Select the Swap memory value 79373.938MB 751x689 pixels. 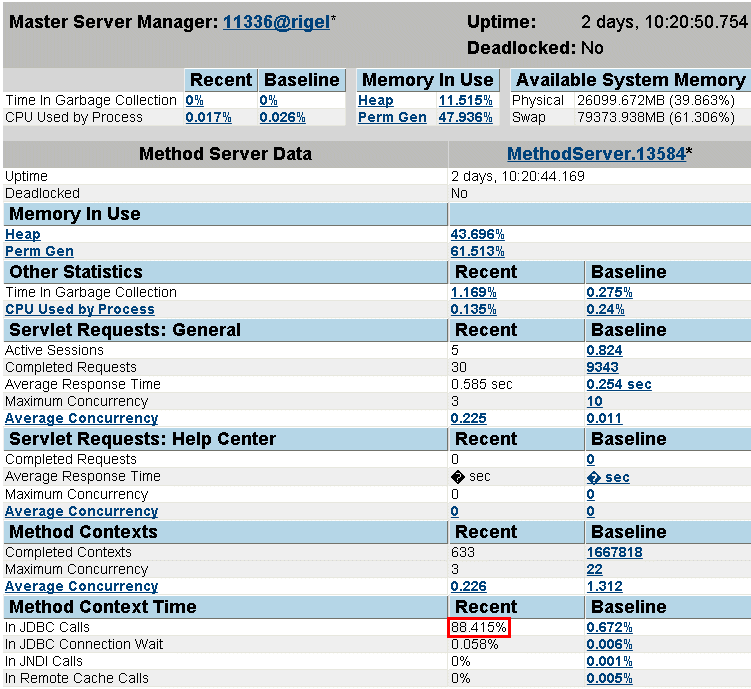pos(656,117)
